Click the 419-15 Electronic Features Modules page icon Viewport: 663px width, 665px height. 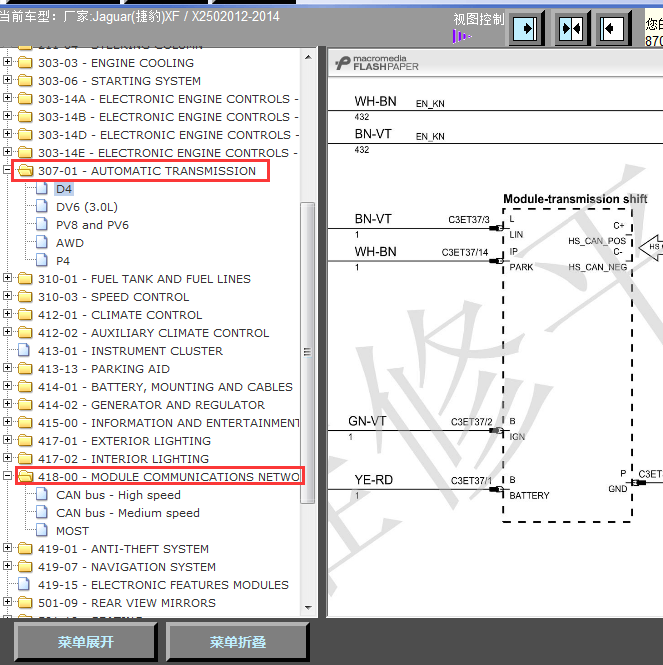(24, 584)
